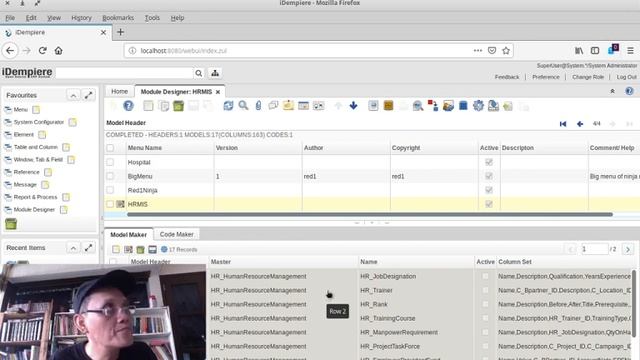Toggle Active checkbox for HR_Rank
Image resolution: width=640 pixels, height=360 pixels.
click(485, 304)
